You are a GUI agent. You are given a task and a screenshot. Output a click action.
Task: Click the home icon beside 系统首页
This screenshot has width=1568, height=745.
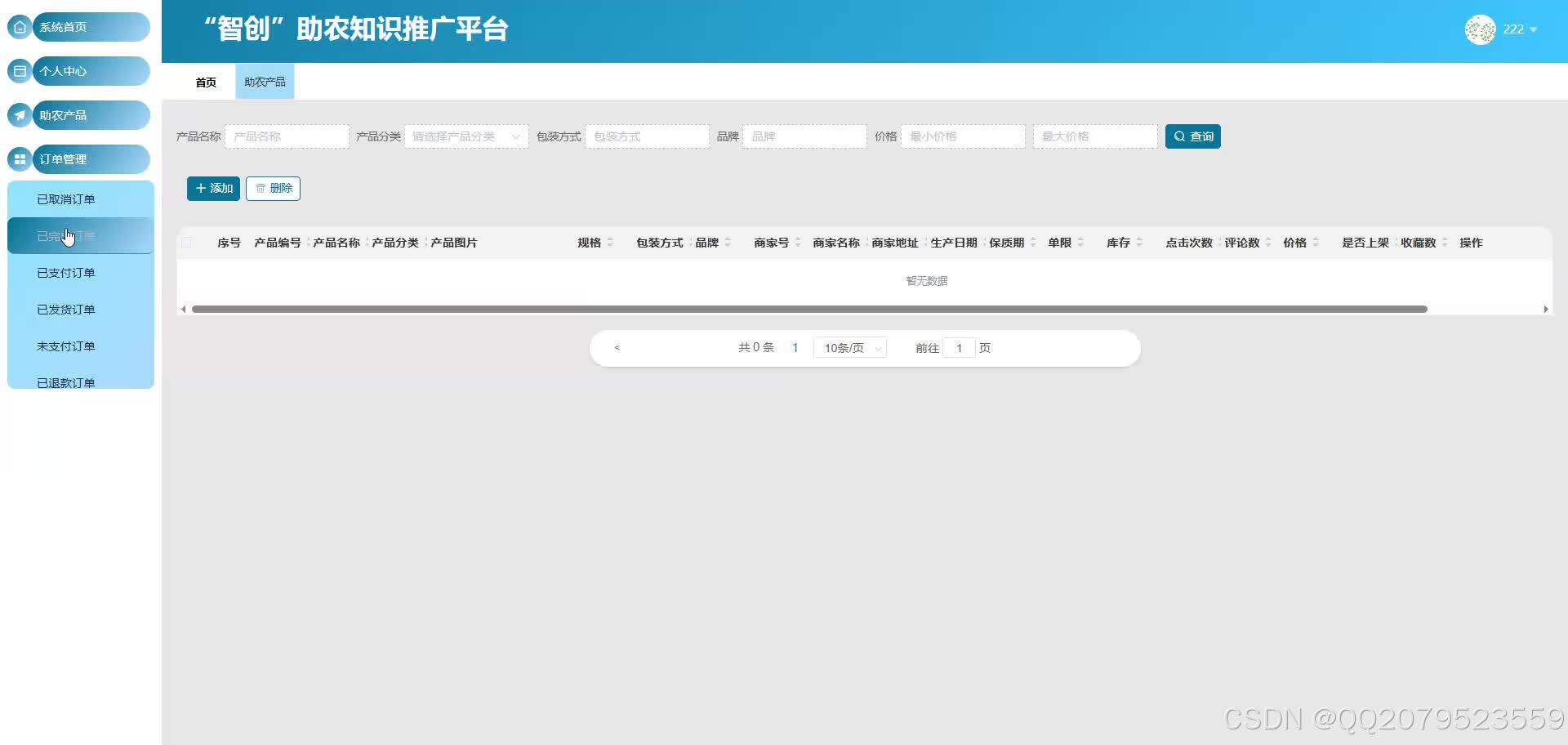[20, 27]
